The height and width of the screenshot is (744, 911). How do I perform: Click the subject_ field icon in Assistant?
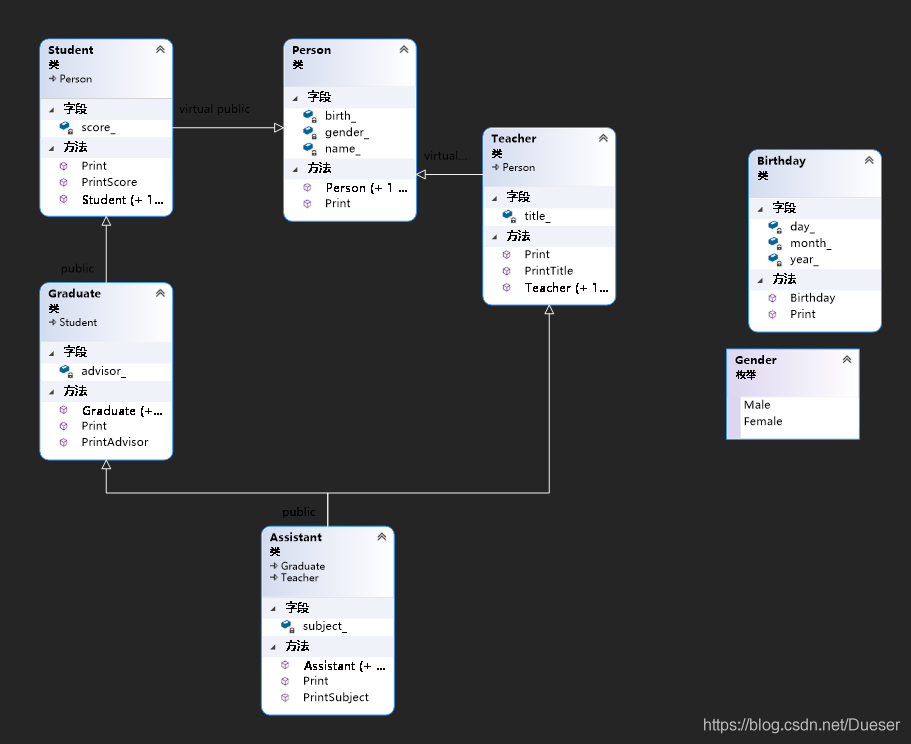(x=287, y=626)
